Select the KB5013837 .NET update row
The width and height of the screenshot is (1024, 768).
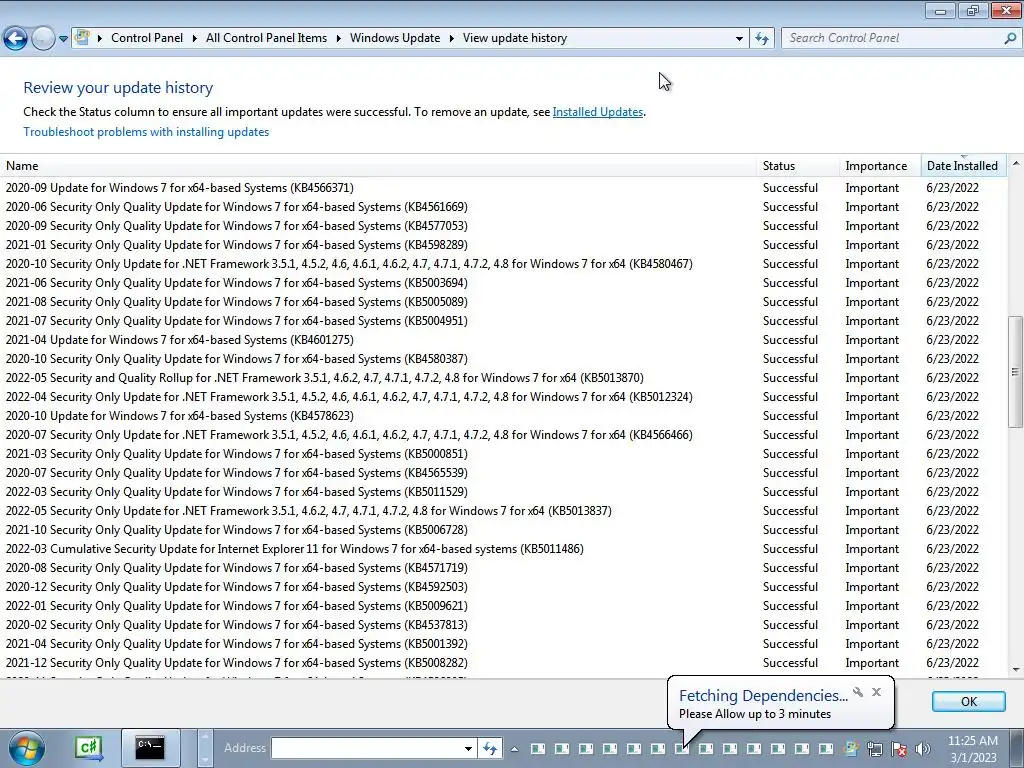(503, 511)
